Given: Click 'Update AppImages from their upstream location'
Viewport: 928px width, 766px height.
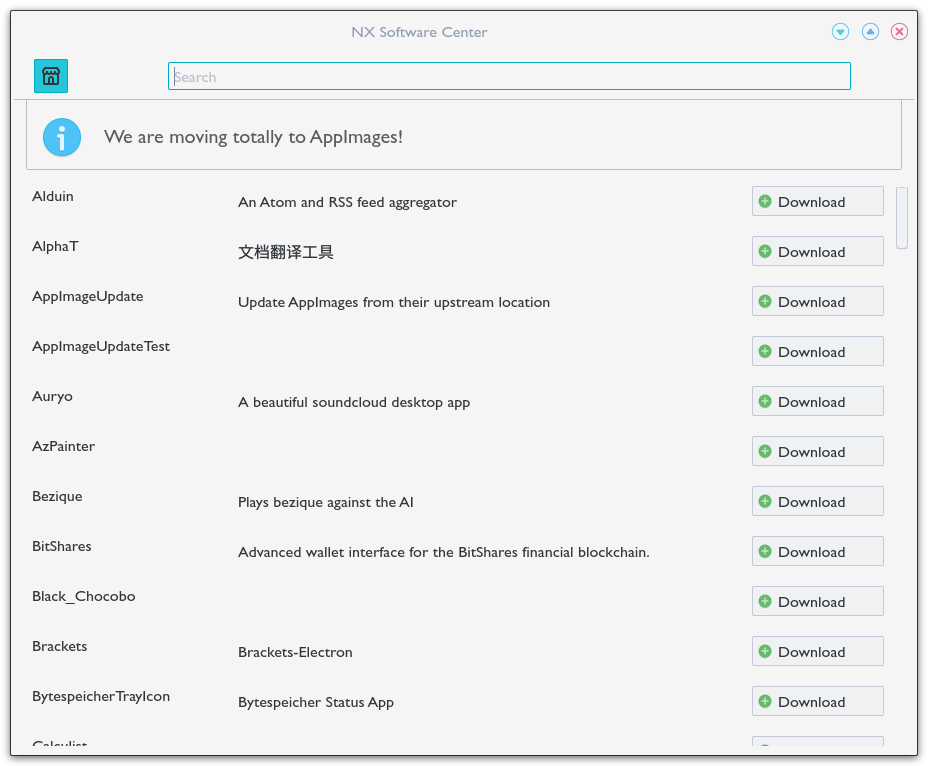Looking at the screenshot, I should pyautogui.click(x=394, y=302).
